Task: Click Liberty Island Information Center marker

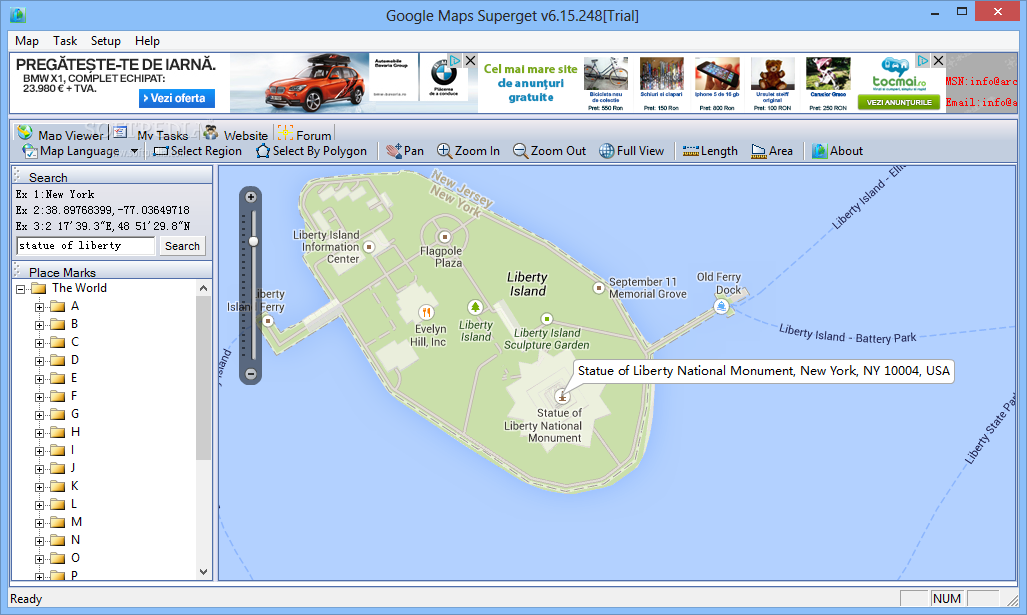Action: click(369, 247)
